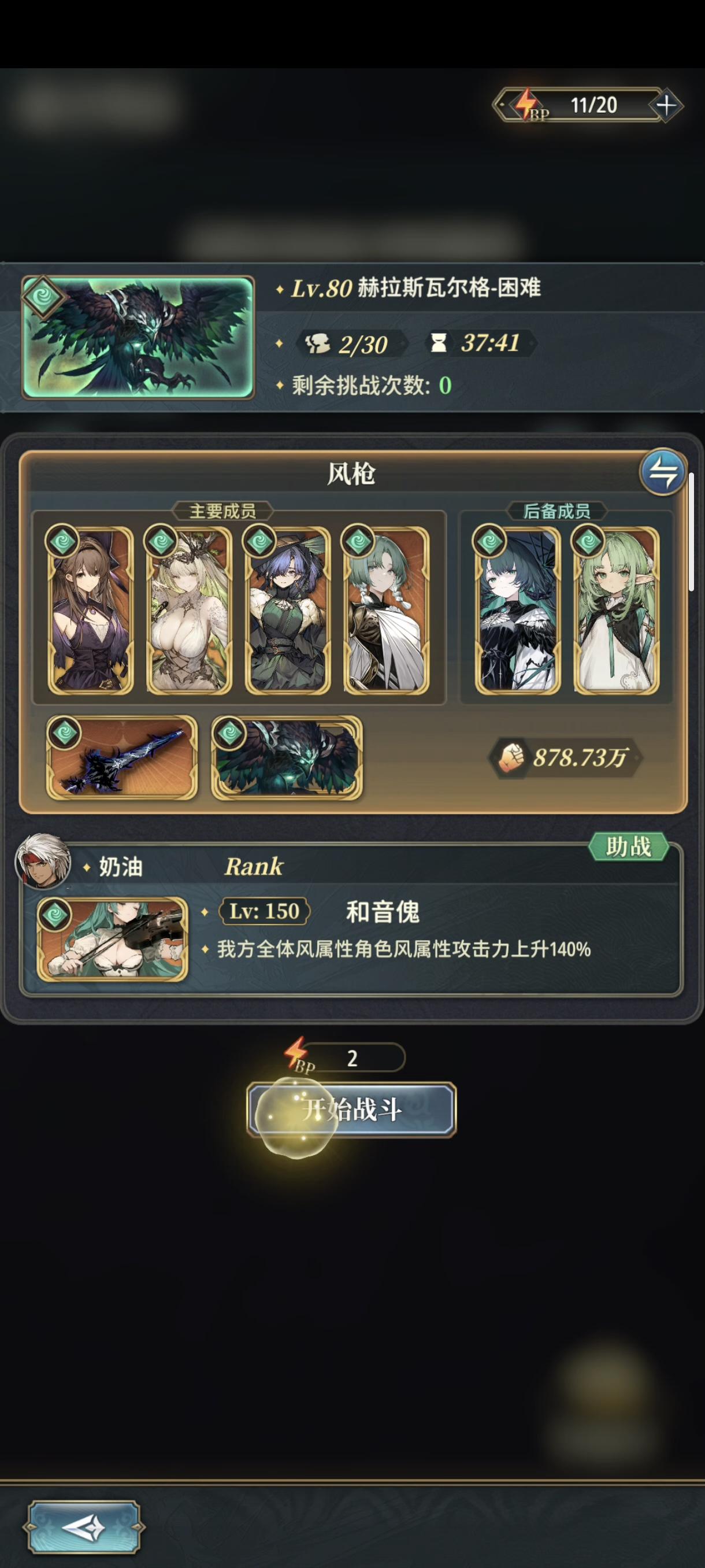Open the equipped dark spear weapon slot

click(122, 757)
